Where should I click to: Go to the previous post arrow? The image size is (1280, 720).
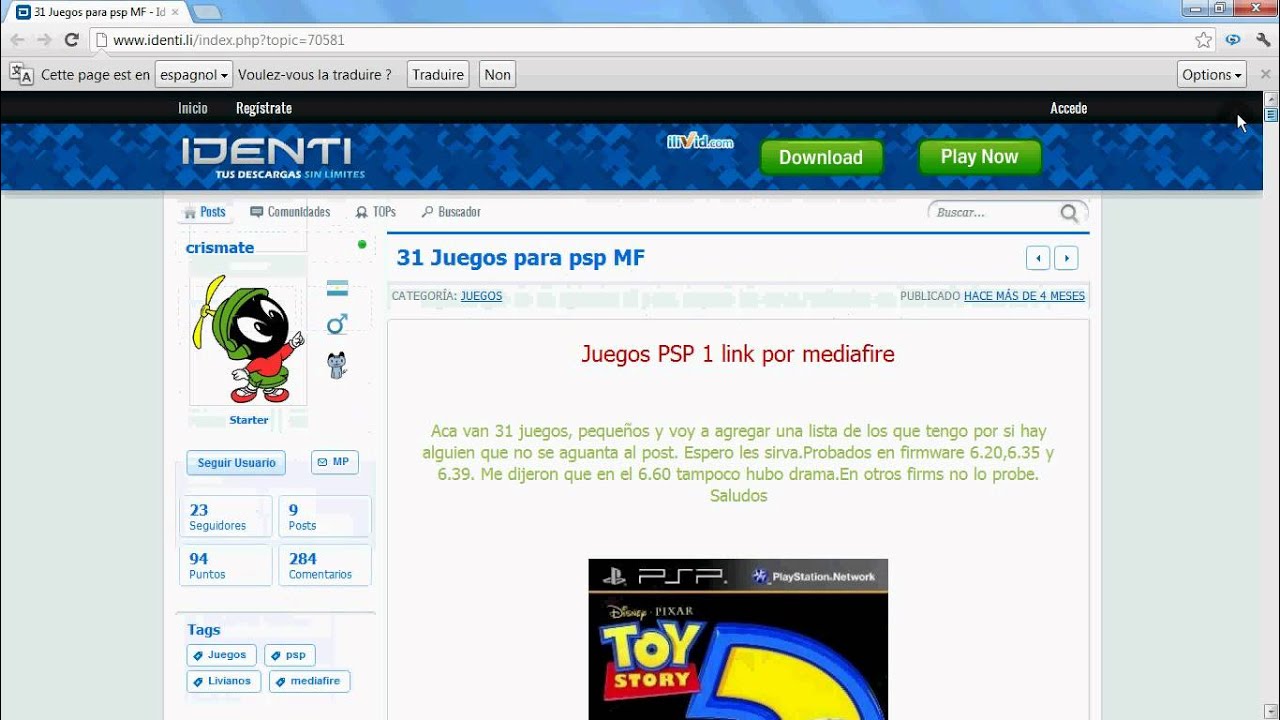click(x=1038, y=258)
